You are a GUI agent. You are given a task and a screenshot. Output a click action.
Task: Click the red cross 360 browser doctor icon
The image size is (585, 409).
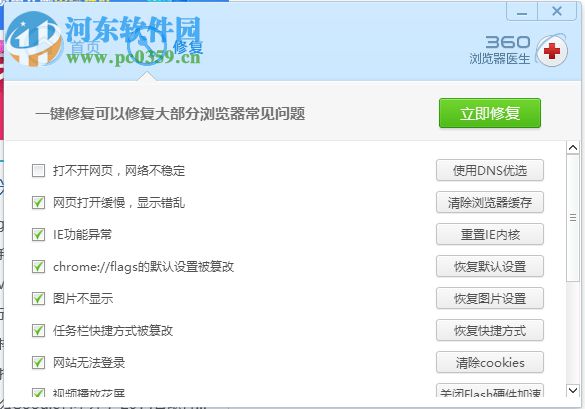tap(551, 51)
